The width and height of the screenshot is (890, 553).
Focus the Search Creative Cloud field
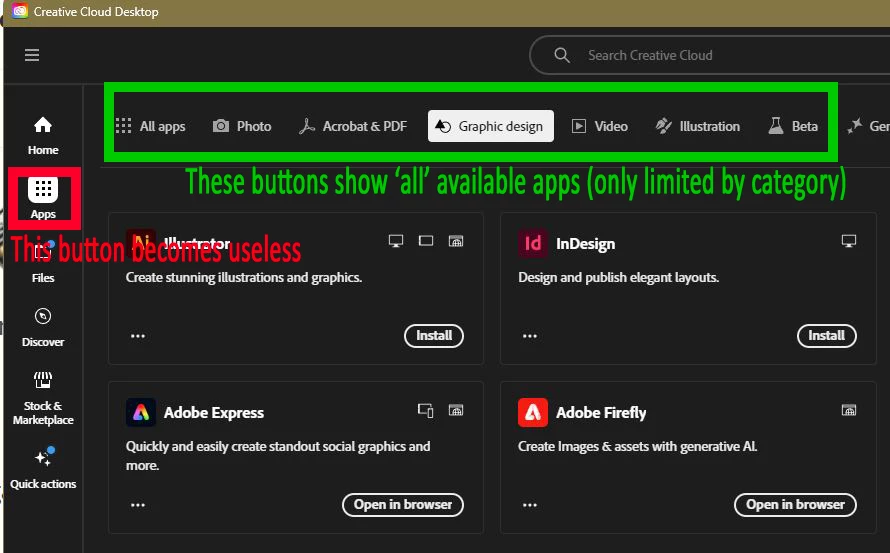[x=710, y=55]
